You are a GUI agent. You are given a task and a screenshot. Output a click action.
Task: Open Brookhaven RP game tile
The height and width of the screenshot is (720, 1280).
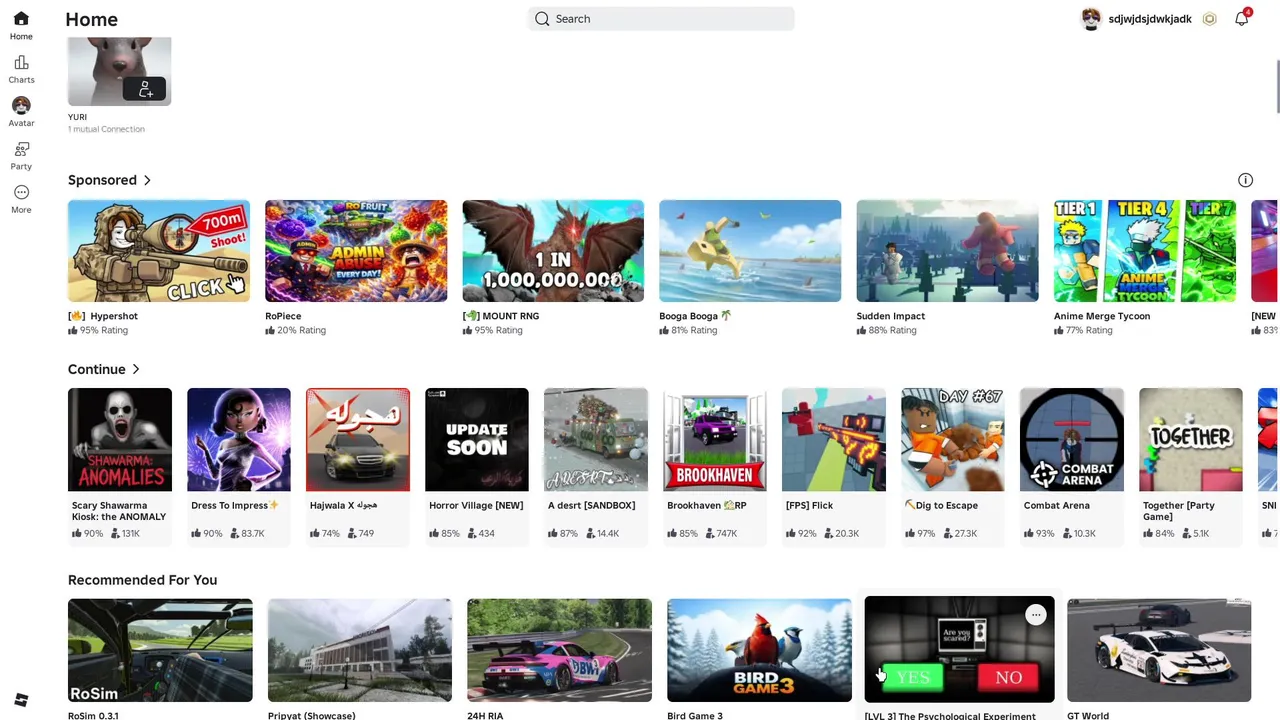(715, 466)
